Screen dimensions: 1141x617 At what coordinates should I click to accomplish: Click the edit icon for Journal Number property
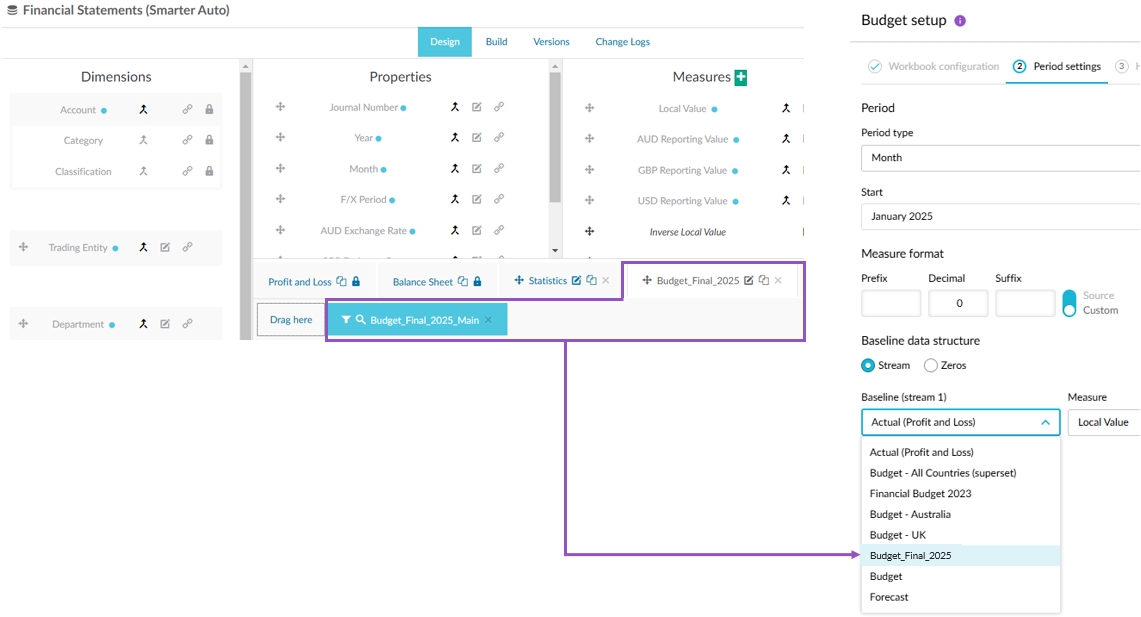(x=477, y=107)
